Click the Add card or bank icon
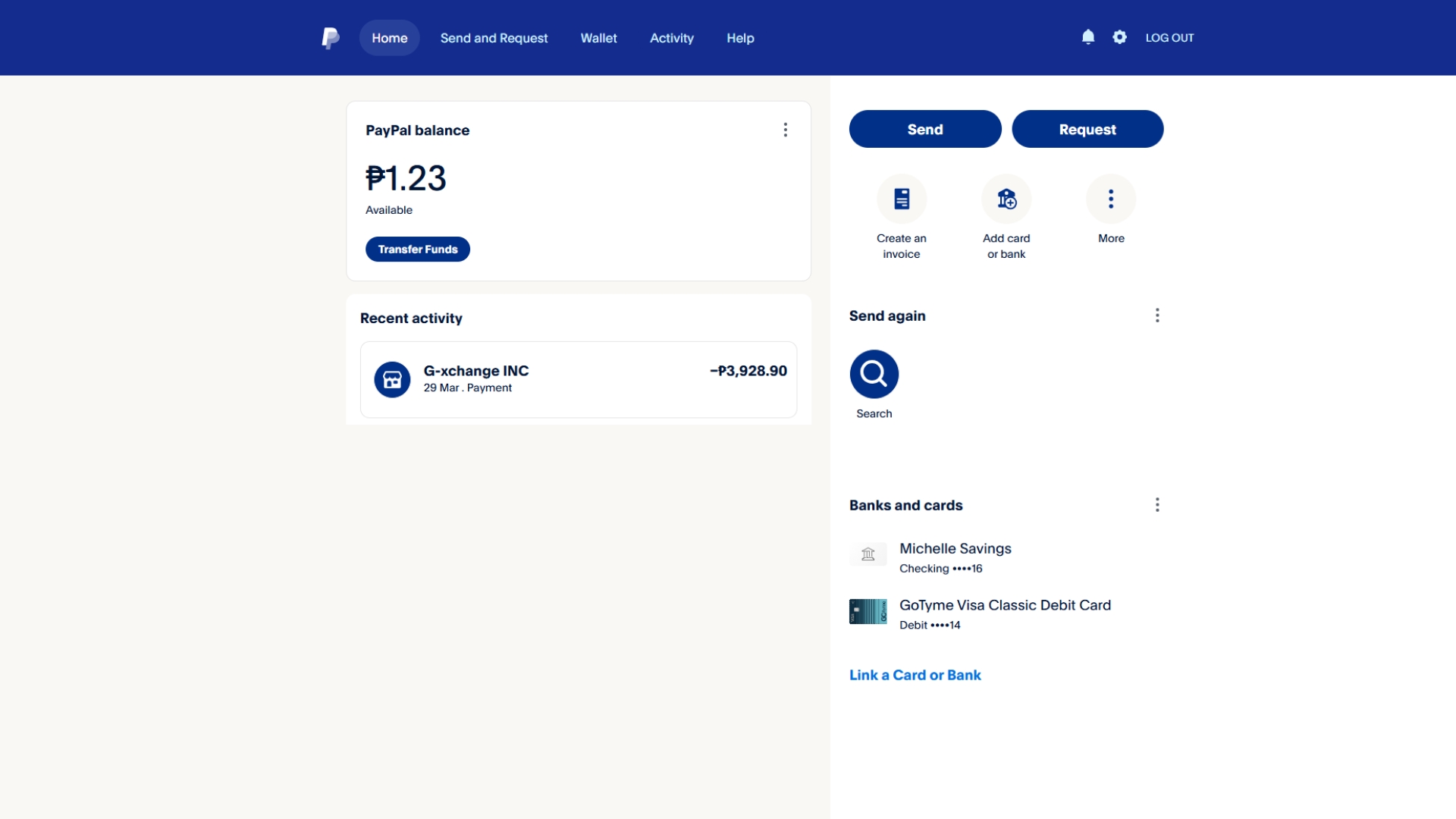Screen dimensions: 1456x819 (1006, 199)
